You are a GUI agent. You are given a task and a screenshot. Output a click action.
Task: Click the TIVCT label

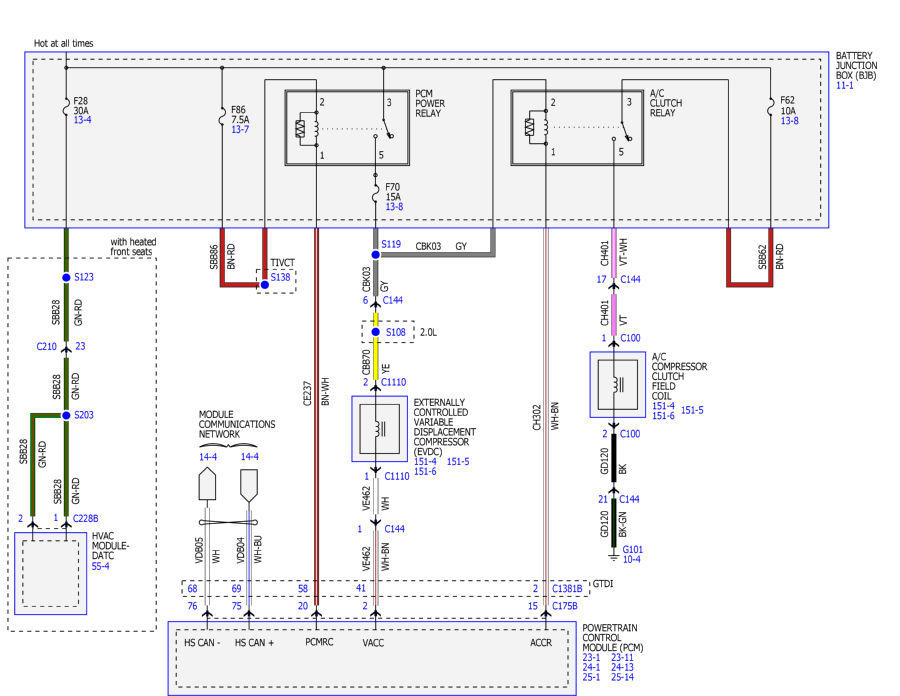tap(282, 263)
